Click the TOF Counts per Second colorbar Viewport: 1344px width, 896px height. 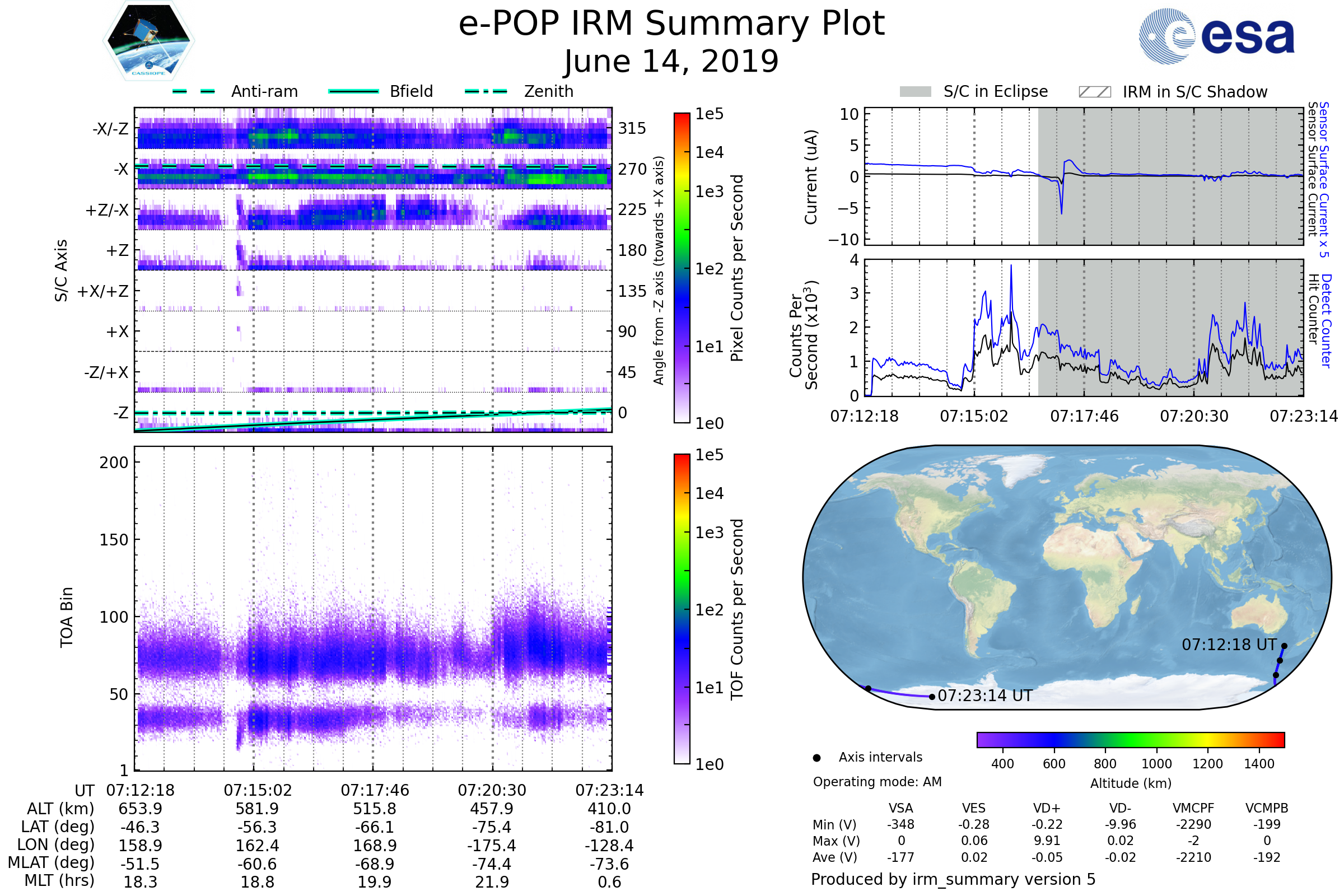point(682,609)
